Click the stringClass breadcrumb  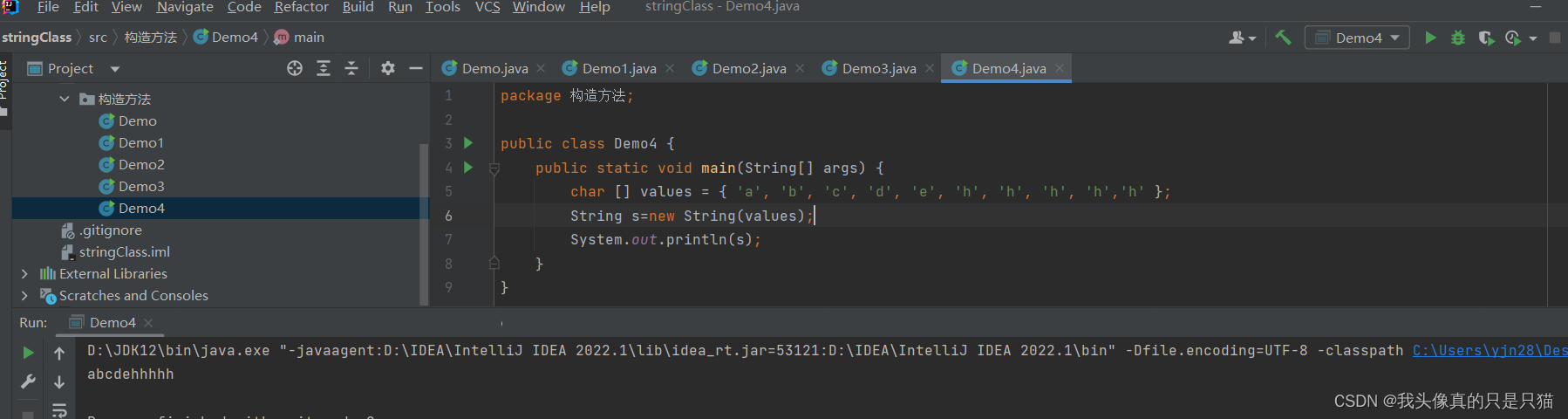click(x=37, y=38)
